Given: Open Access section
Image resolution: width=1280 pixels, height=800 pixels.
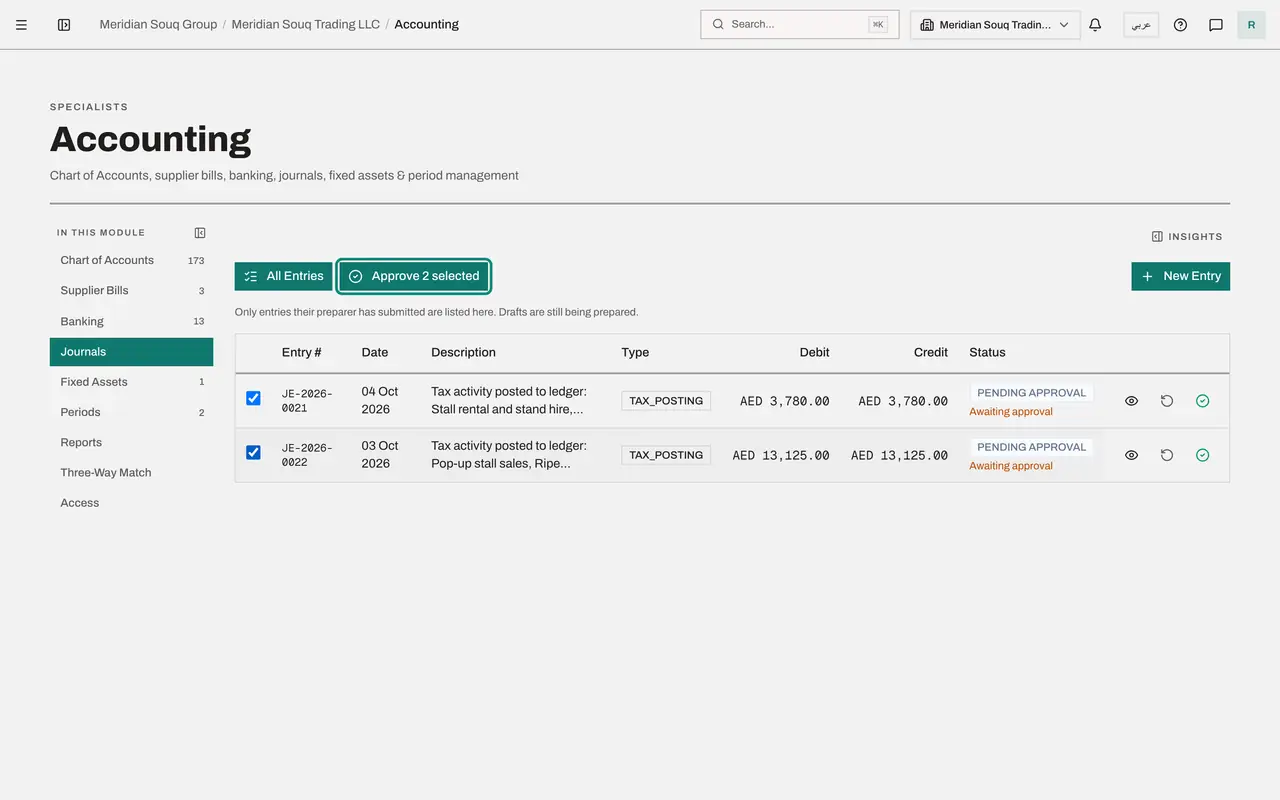Looking at the screenshot, I should click(x=131, y=503).
